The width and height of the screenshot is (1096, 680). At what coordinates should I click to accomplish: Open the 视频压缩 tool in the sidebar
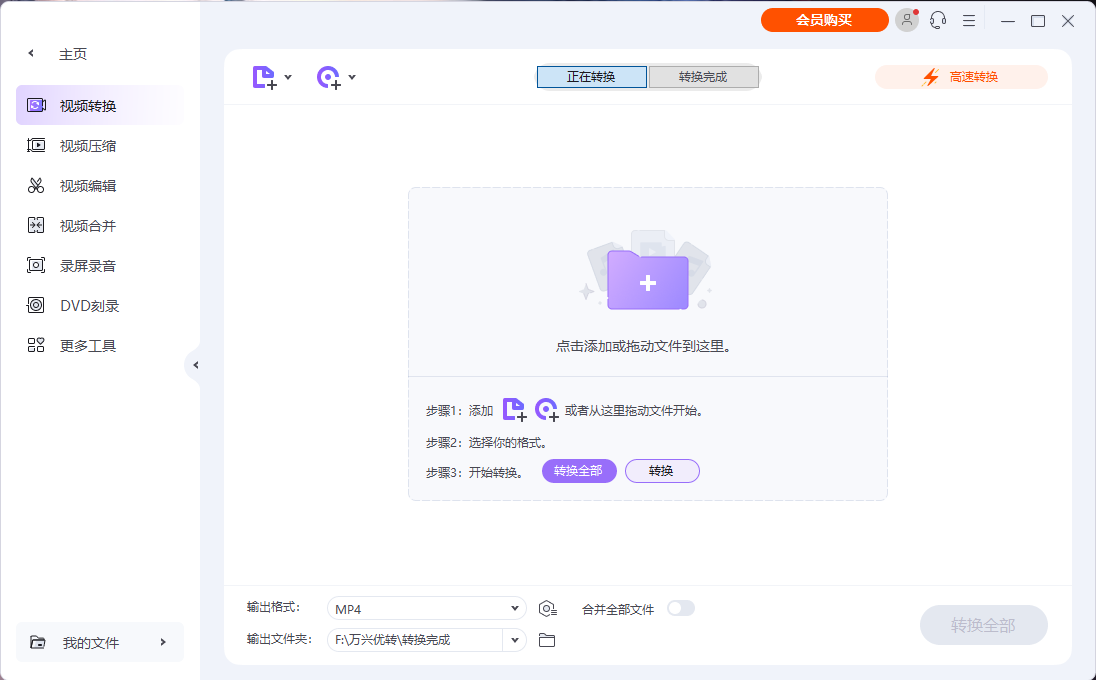pyautogui.click(x=90, y=144)
